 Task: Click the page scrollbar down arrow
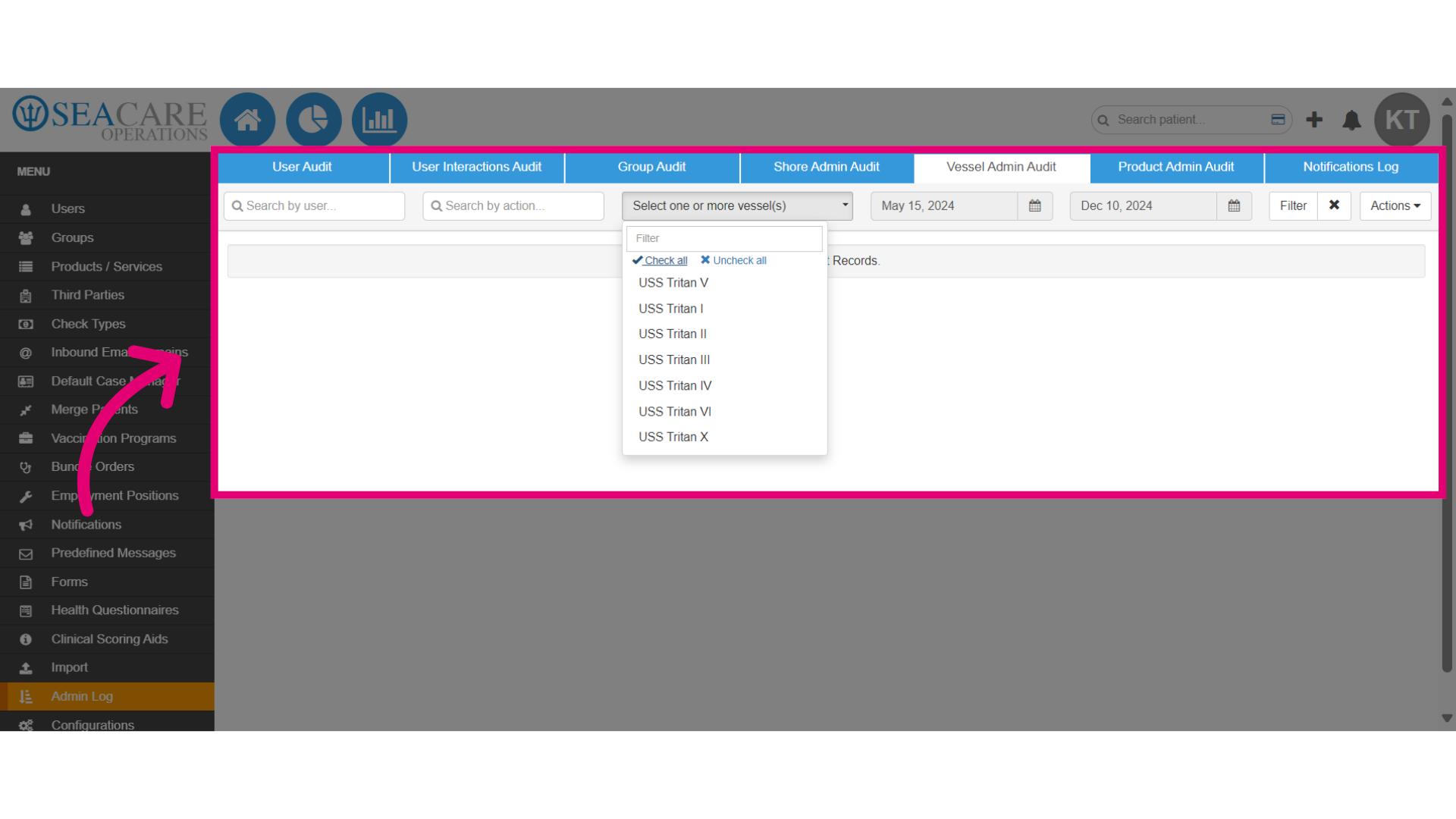tap(1447, 718)
